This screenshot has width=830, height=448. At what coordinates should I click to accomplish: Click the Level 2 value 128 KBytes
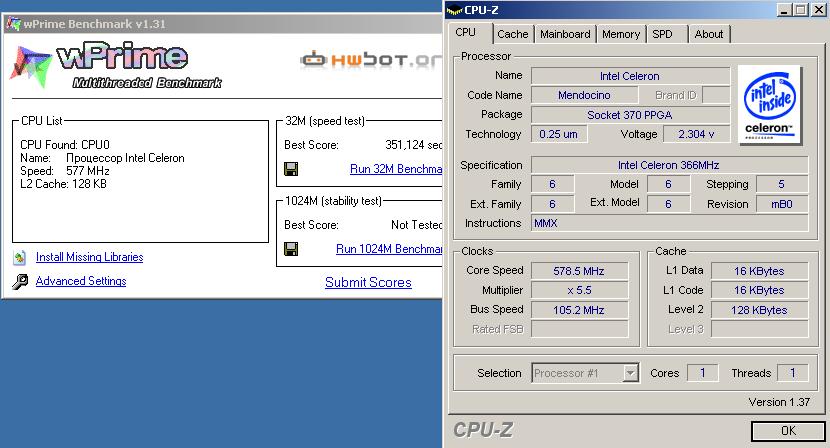(x=760, y=310)
